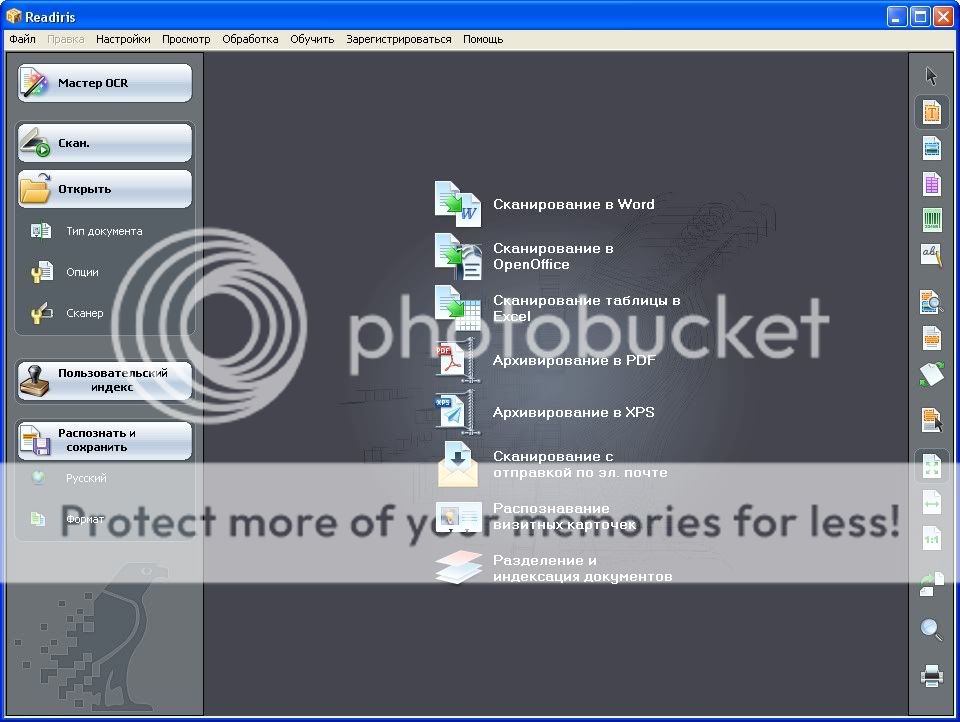Start Архивирование в PDF
This screenshot has height=722, width=960.
573,360
